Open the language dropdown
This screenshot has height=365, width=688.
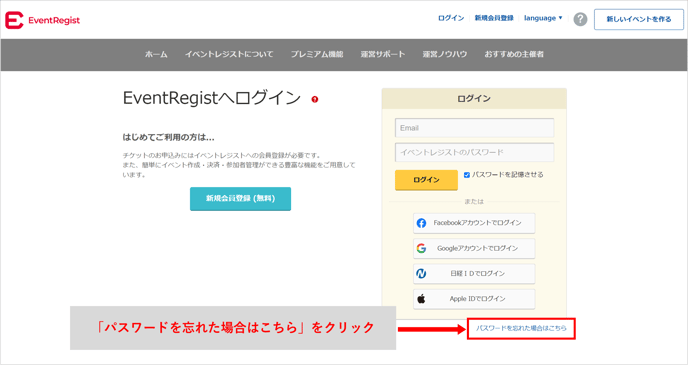(x=543, y=18)
